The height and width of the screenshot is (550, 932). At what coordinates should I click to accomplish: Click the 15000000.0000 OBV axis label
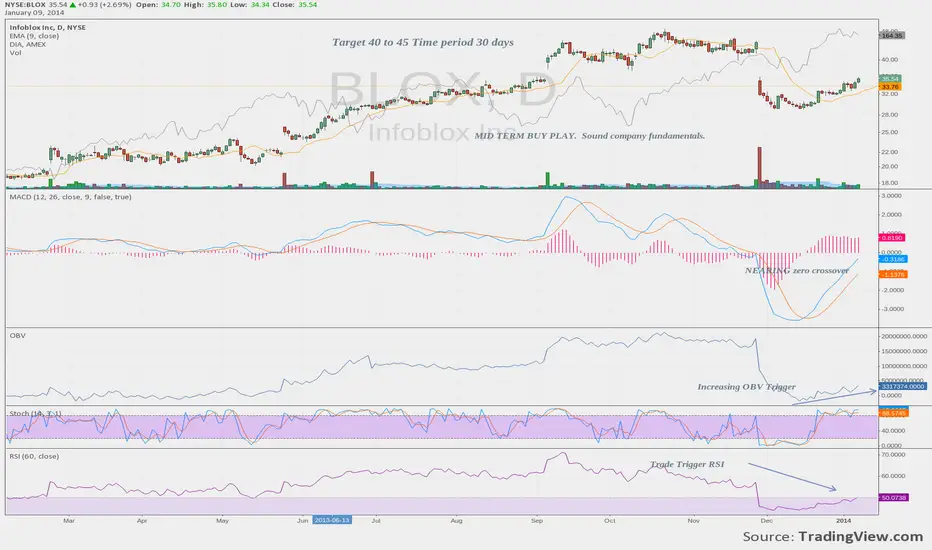tap(904, 351)
